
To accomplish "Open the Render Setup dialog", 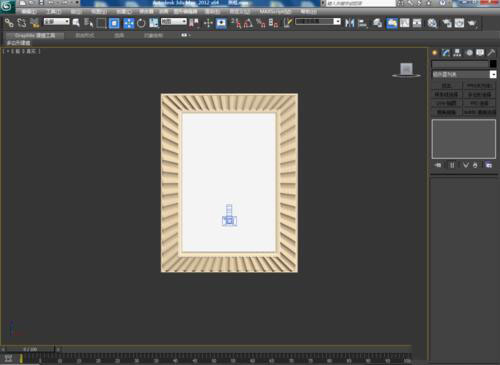I will coord(447,23).
